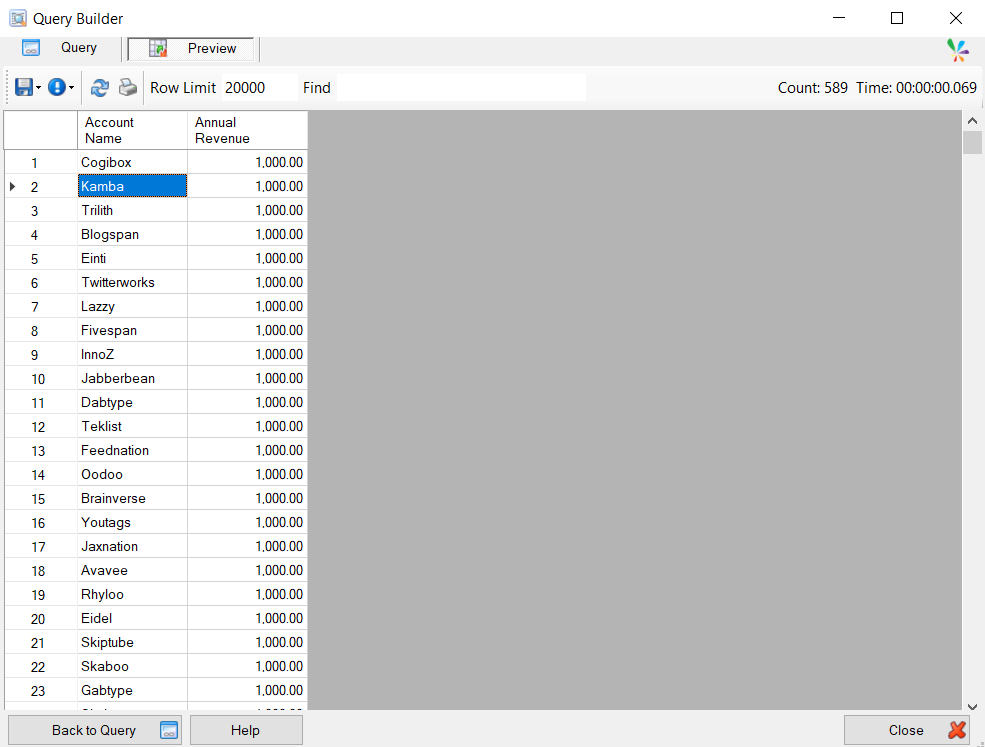The width and height of the screenshot is (985, 747).
Task: Select the Teklist cell
Action: coord(133,426)
